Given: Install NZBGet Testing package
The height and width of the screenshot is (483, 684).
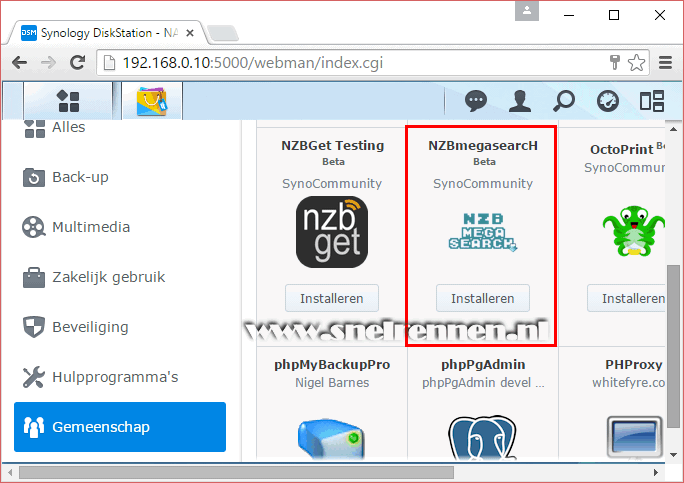Looking at the screenshot, I should pyautogui.click(x=332, y=298).
